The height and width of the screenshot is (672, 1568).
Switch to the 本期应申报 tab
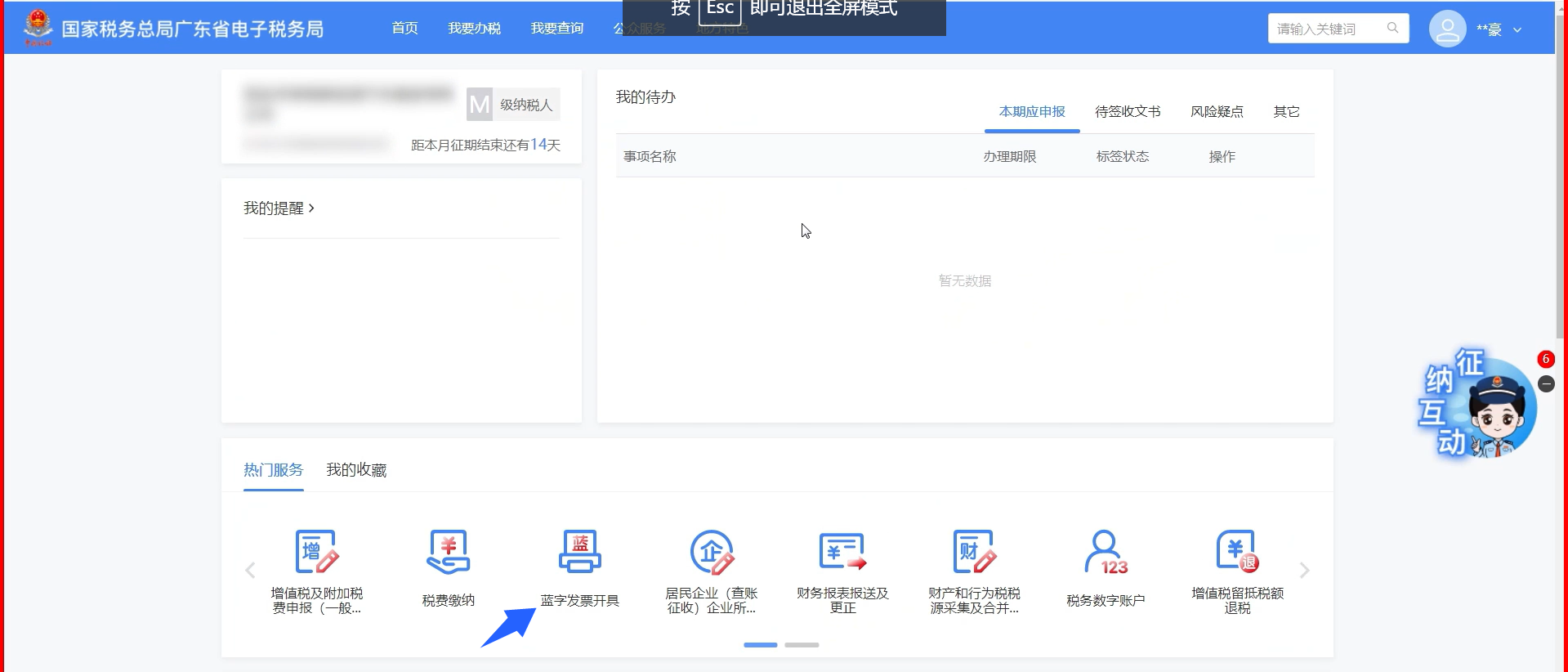pyautogui.click(x=1032, y=111)
